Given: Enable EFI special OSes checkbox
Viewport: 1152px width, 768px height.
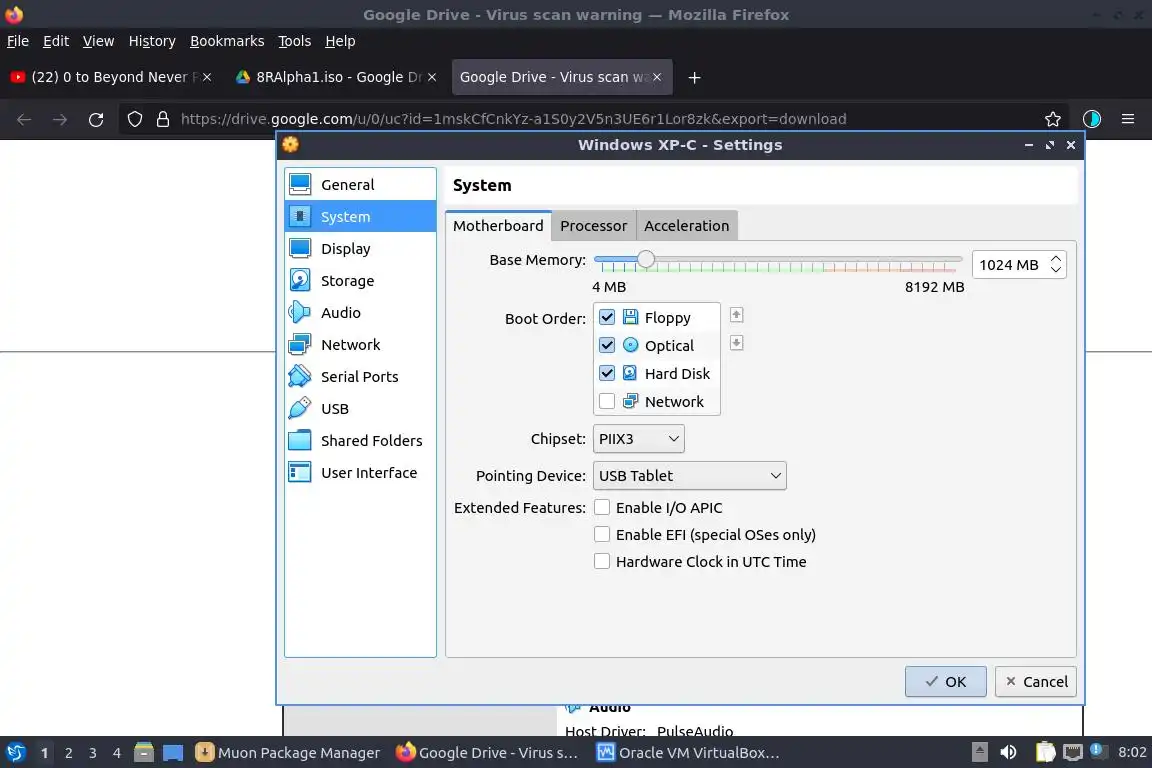Looking at the screenshot, I should tap(602, 534).
